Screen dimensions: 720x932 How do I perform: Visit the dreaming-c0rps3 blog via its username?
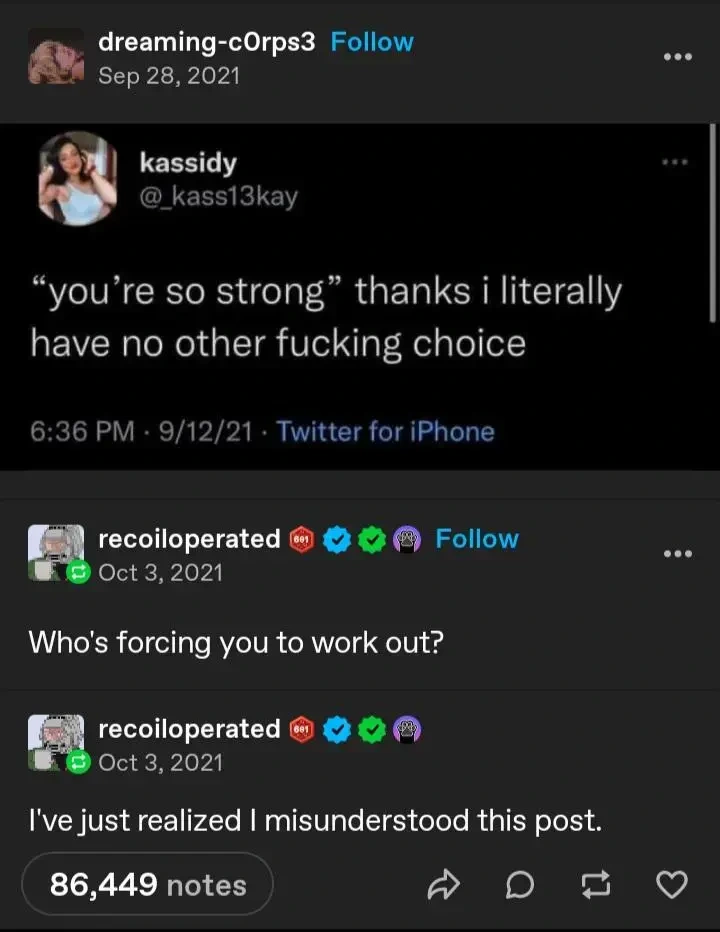coord(207,42)
